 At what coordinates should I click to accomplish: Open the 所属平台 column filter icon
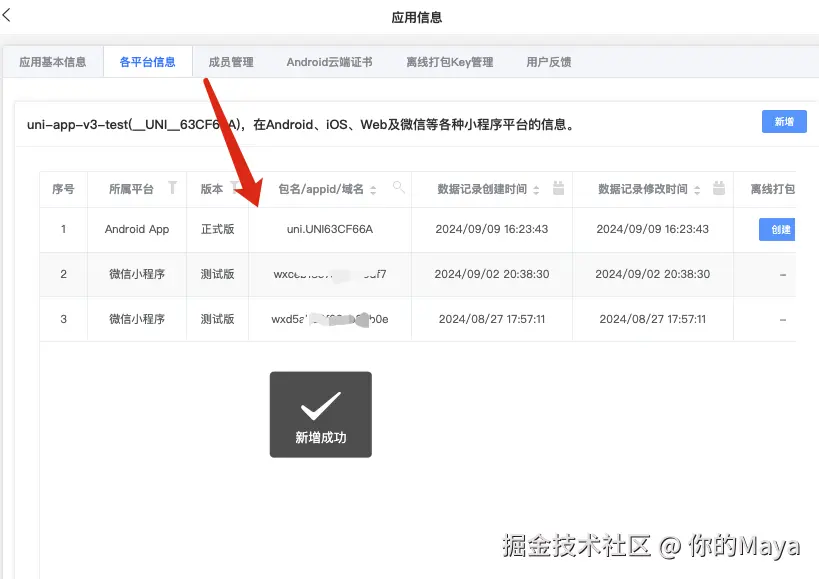(x=172, y=187)
